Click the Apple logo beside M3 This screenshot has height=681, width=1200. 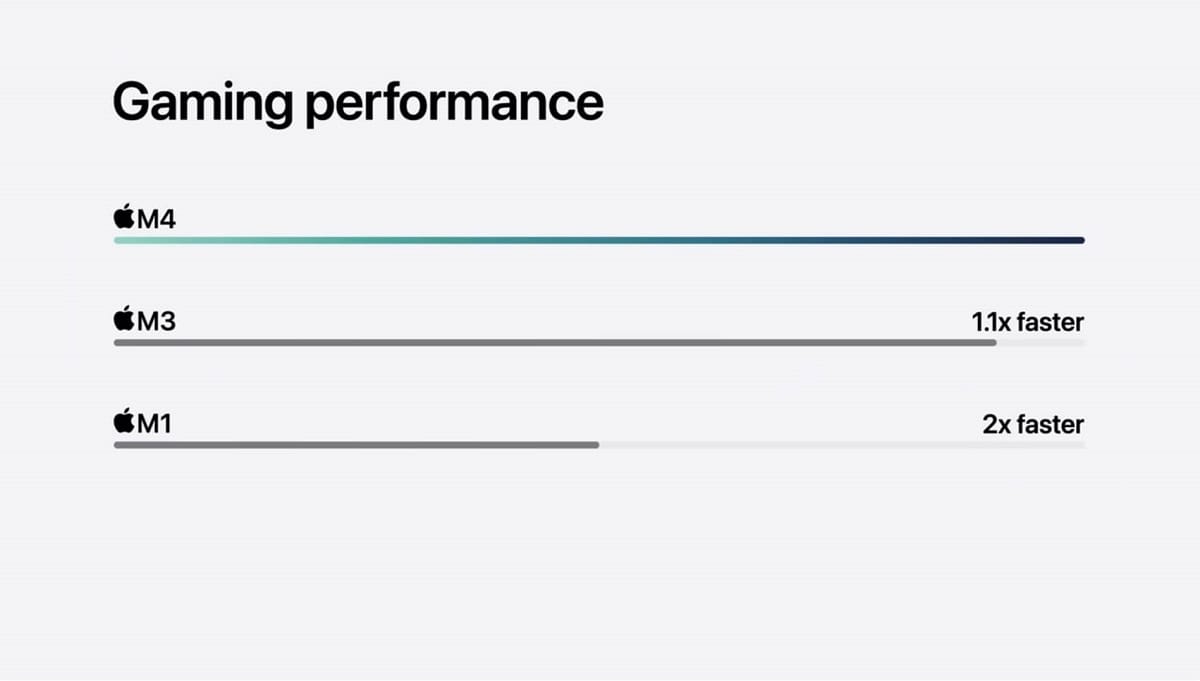tap(124, 320)
